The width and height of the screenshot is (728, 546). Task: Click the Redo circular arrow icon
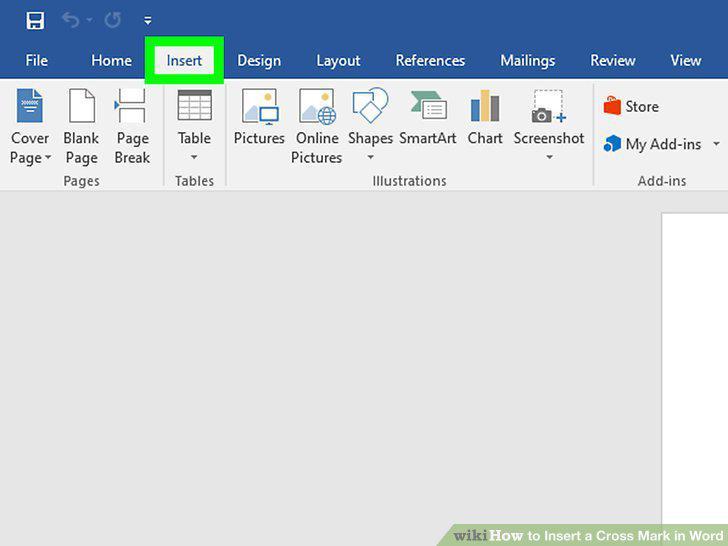tap(112, 20)
